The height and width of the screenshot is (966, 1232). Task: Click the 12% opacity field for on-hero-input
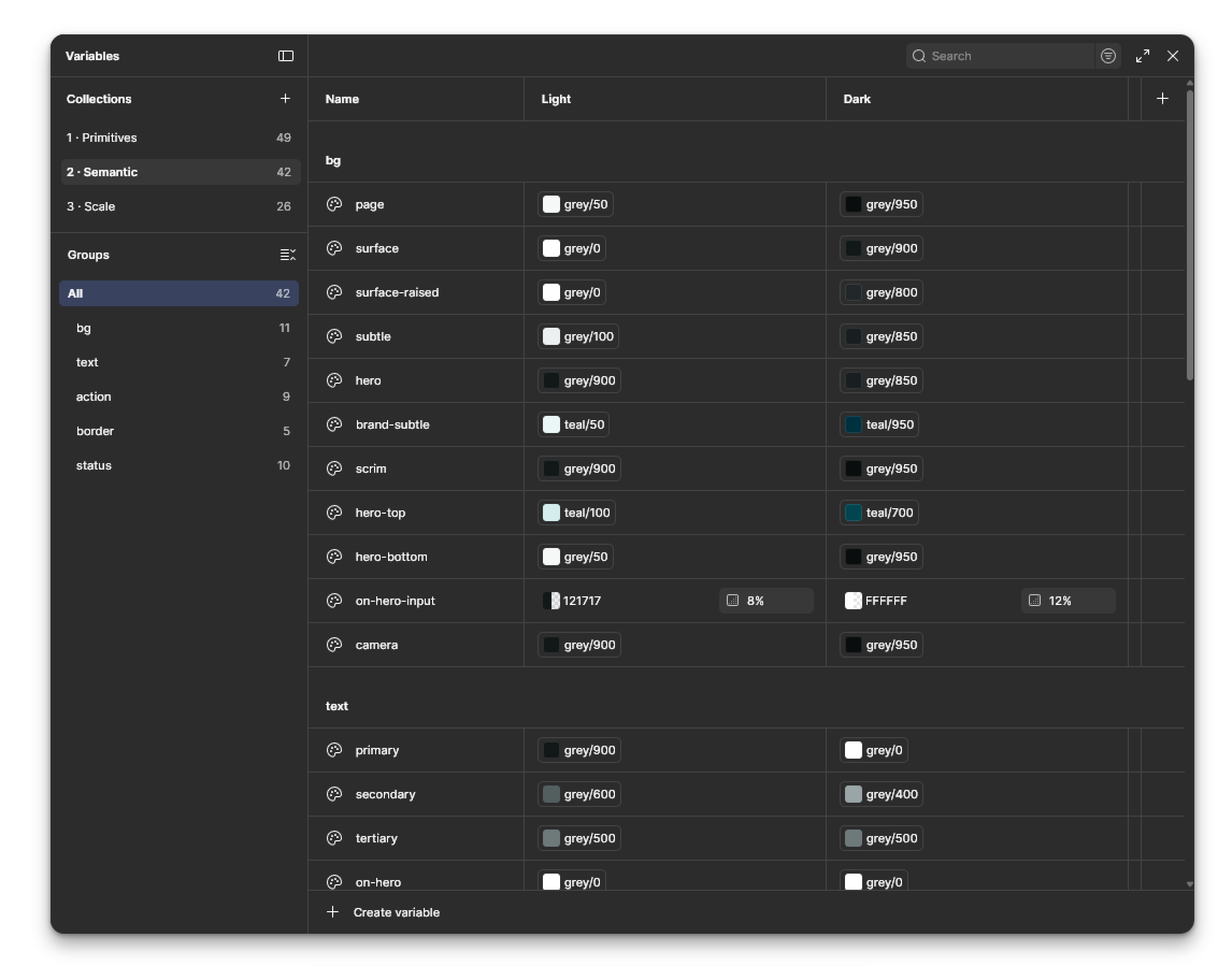(x=1068, y=601)
